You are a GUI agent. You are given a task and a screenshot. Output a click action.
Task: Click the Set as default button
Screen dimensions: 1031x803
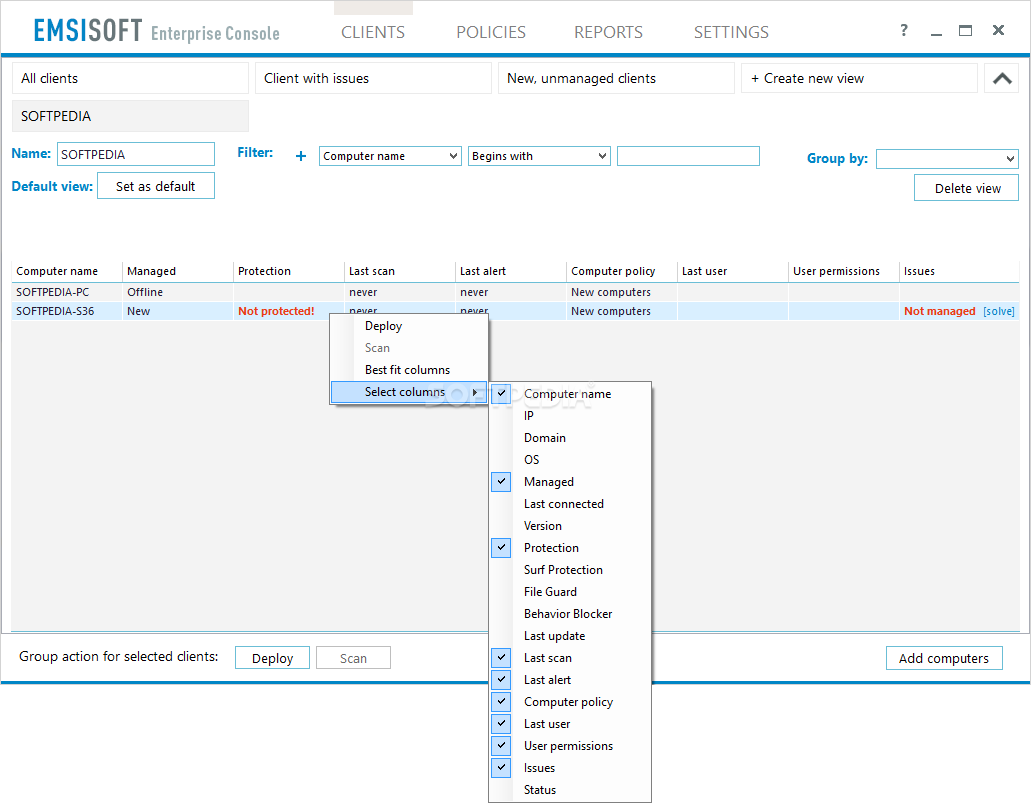coord(156,186)
